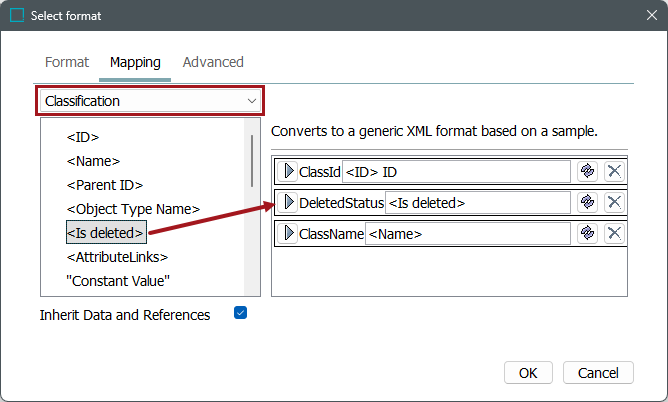Viewport: 668px width, 402px height.
Task: Expand the ClassId mapping row
Action: pyautogui.click(x=290, y=171)
